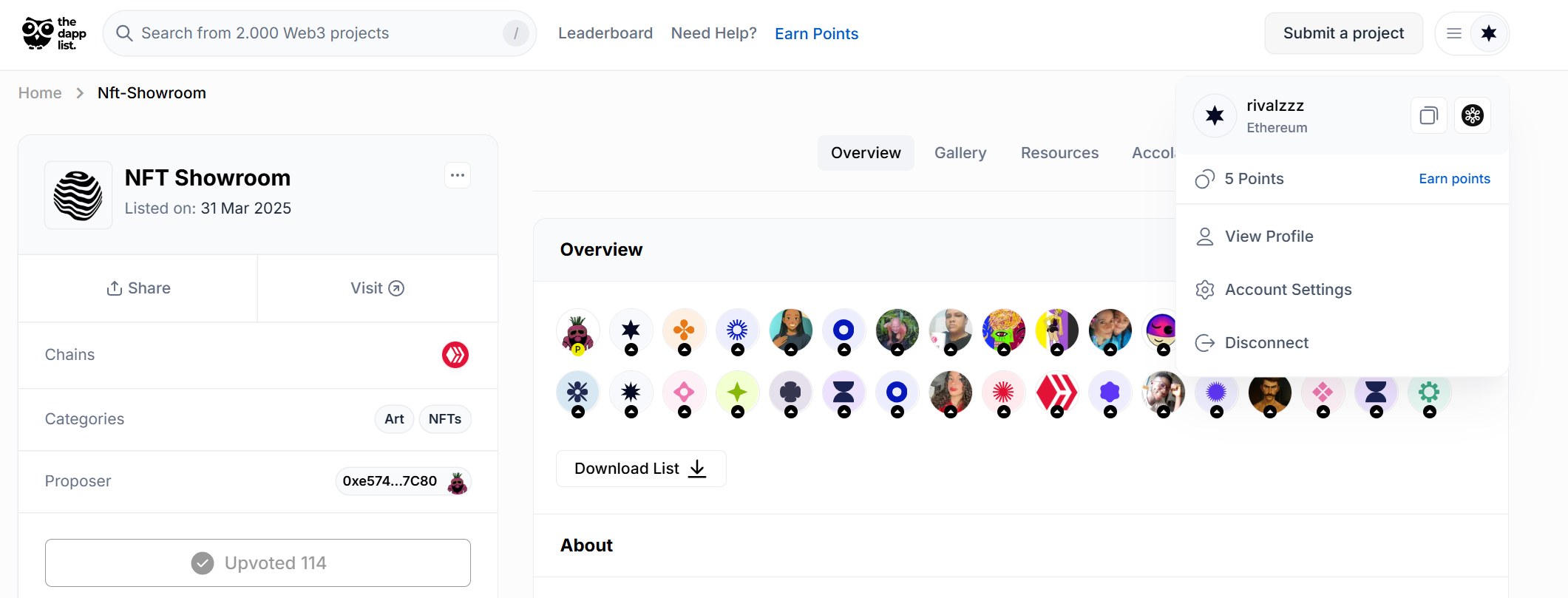Click the green gear upvoter avatar

click(x=1430, y=393)
